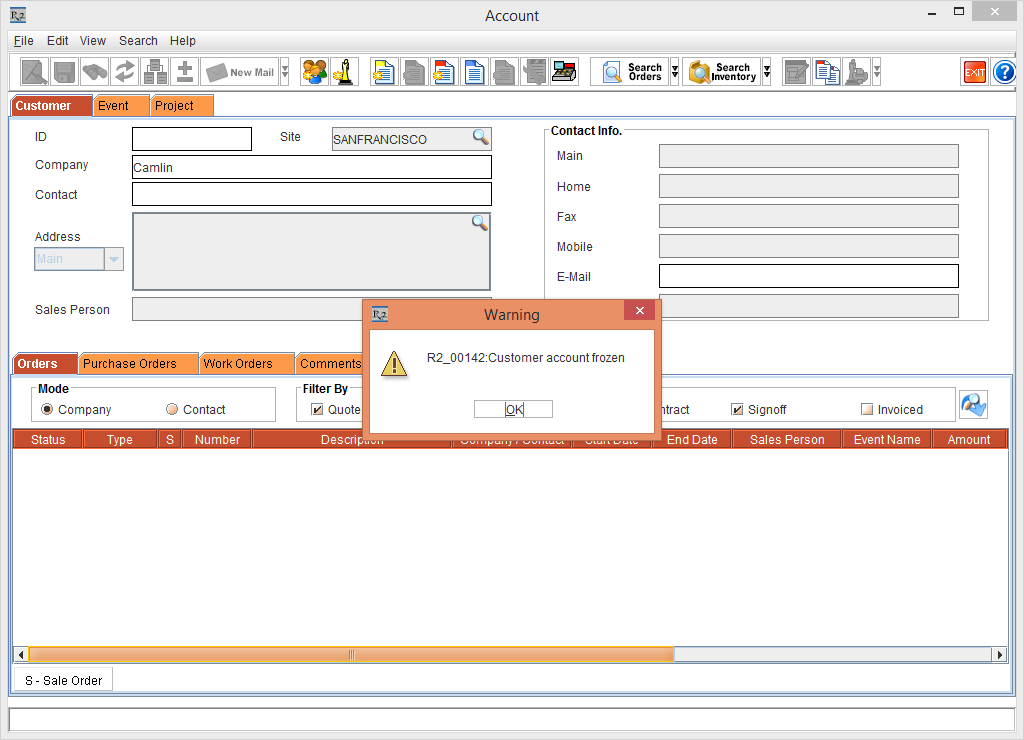
Task: Click the magnifier icon in Site field
Action: 480,138
